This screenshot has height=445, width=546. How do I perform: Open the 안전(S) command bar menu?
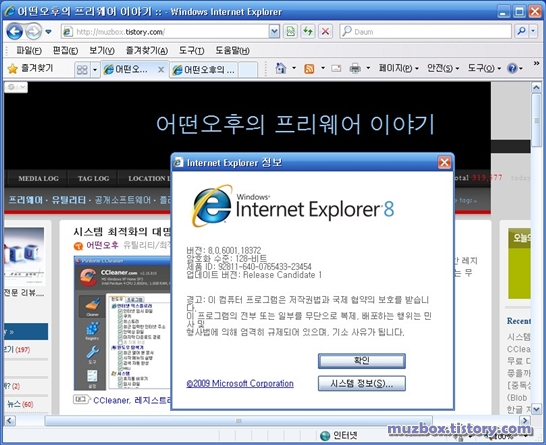(x=443, y=68)
